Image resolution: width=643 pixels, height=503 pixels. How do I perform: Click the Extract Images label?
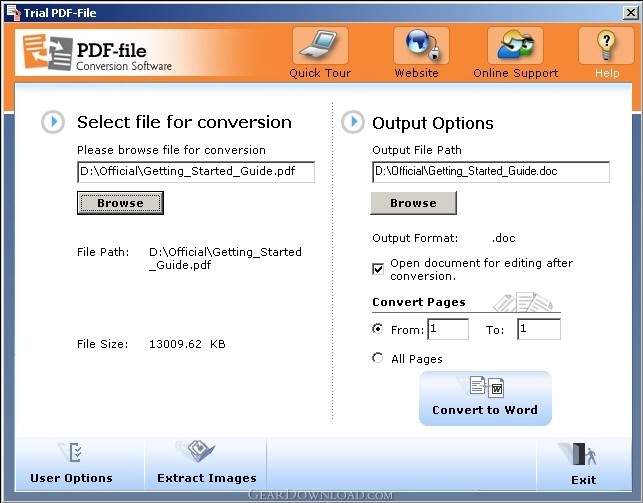(207, 478)
